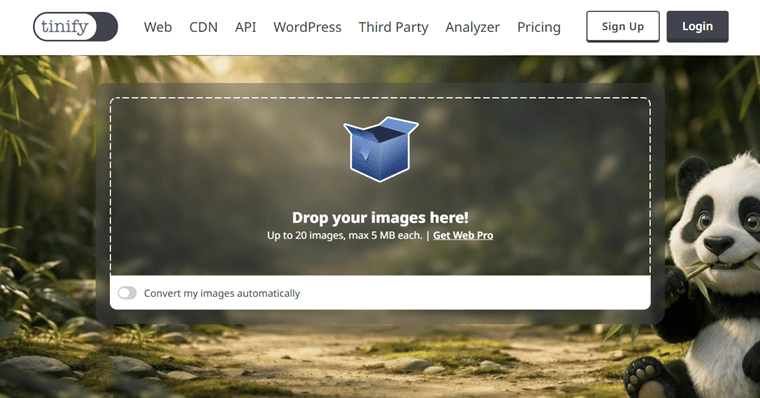The width and height of the screenshot is (760, 398).
Task: Go to the CDN page
Action: point(203,27)
